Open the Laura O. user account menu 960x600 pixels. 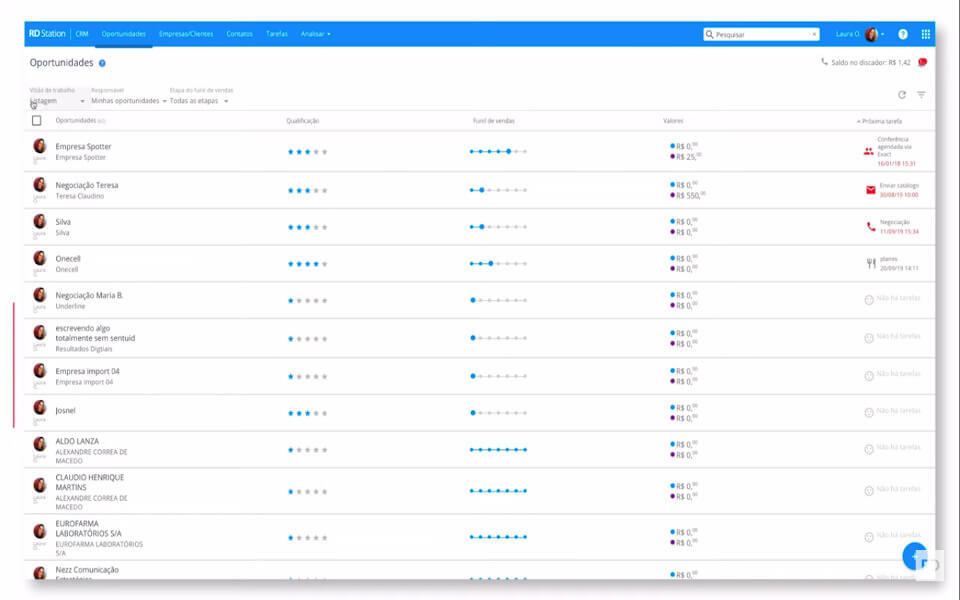[x=860, y=34]
